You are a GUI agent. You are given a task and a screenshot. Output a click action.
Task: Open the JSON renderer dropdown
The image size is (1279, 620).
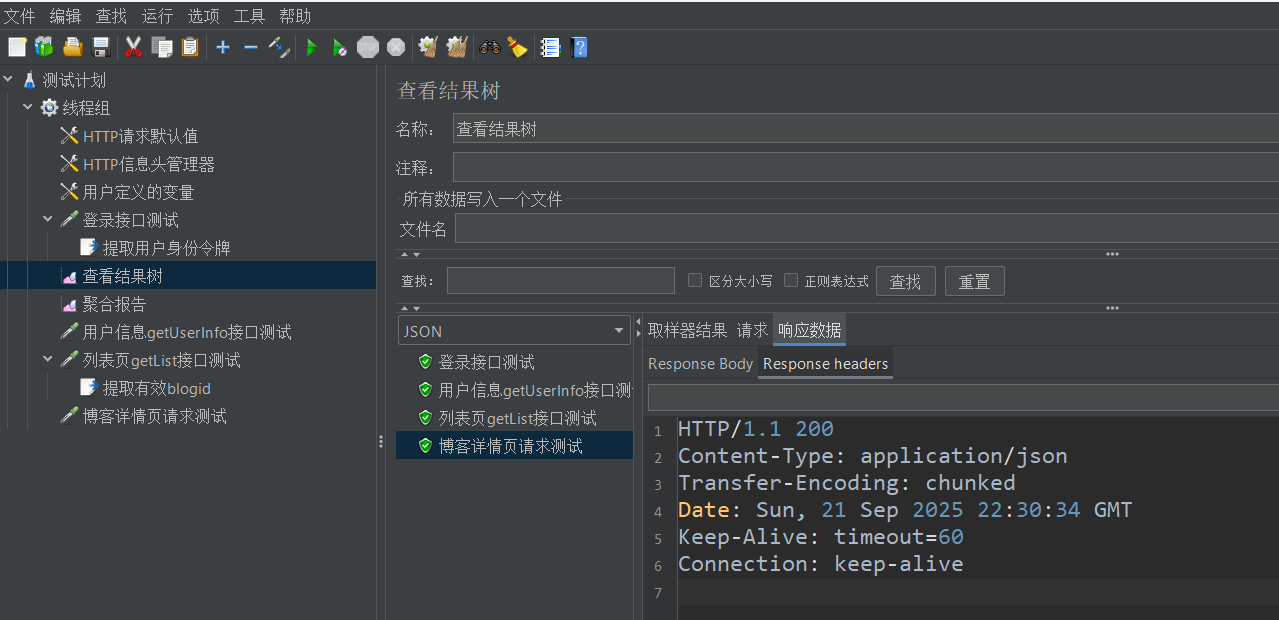(514, 331)
